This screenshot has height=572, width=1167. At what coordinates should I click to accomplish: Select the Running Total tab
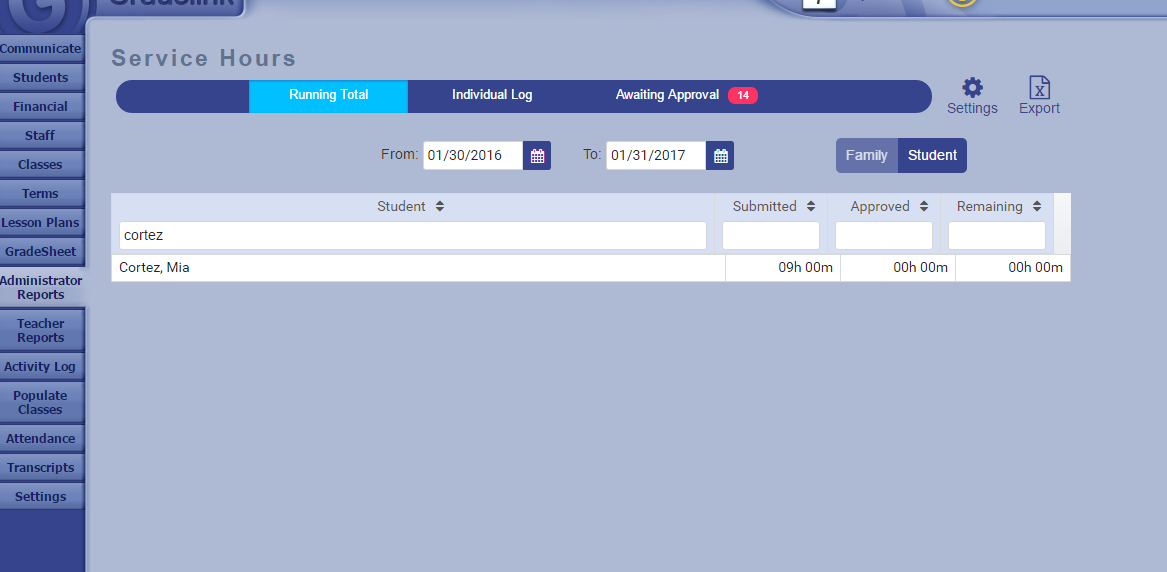point(328,95)
